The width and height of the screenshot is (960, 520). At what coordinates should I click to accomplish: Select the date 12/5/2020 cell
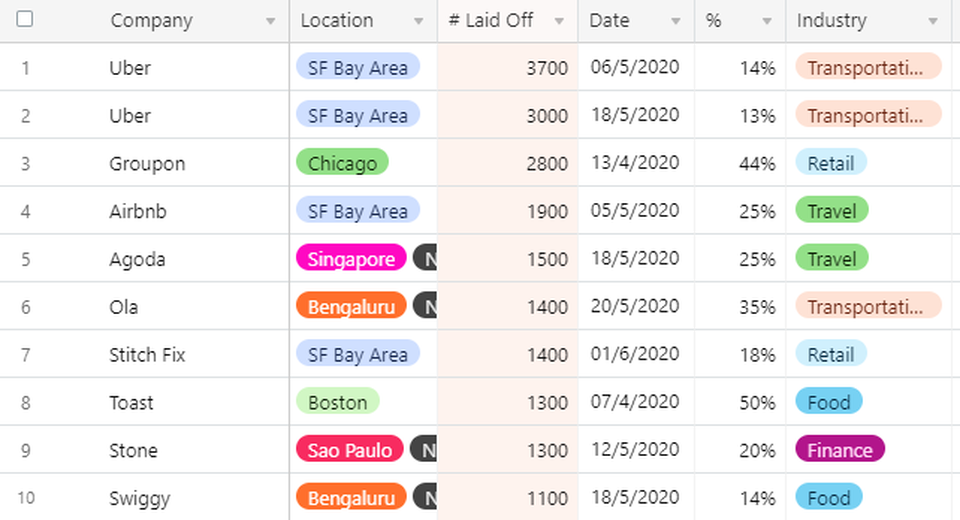[636, 449]
